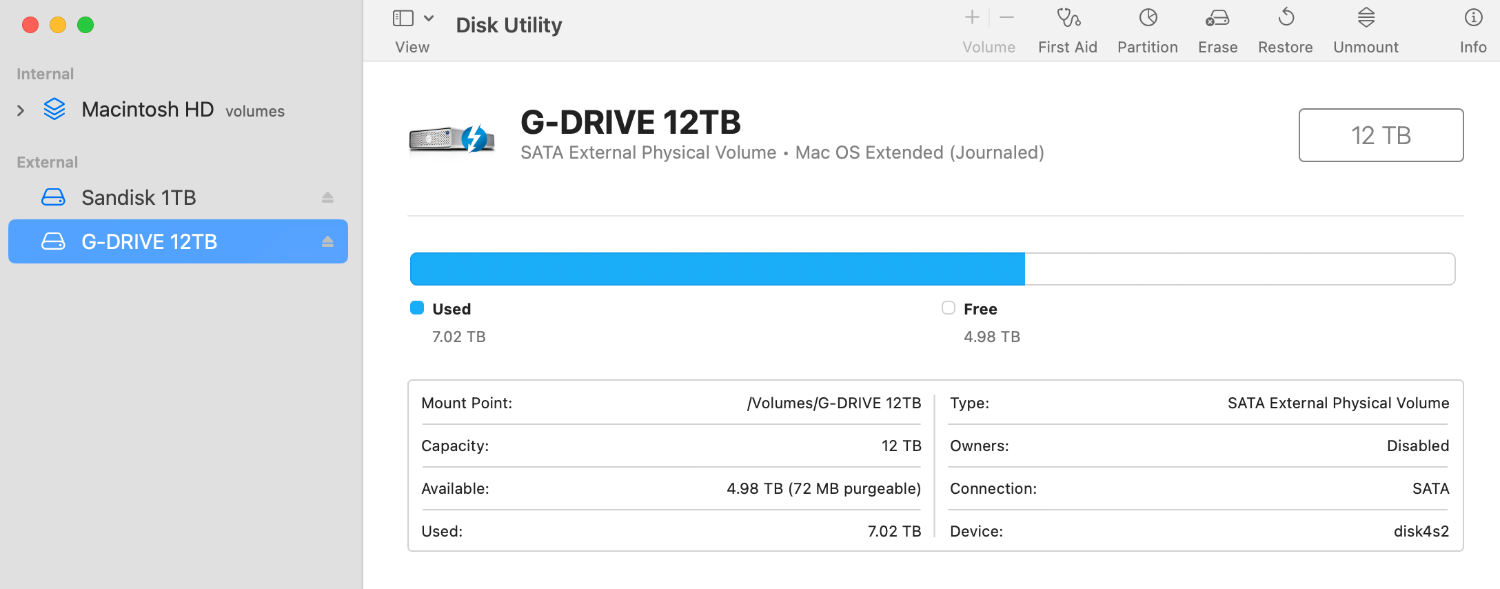Image resolution: width=1500 pixels, height=589 pixels.
Task: Click the blue used-space storage bar
Action: (717, 269)
